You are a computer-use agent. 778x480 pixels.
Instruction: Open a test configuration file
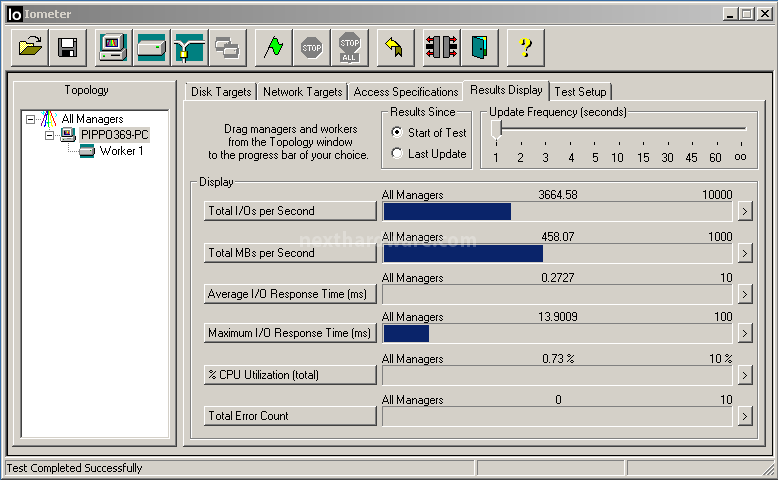[30, 48]
